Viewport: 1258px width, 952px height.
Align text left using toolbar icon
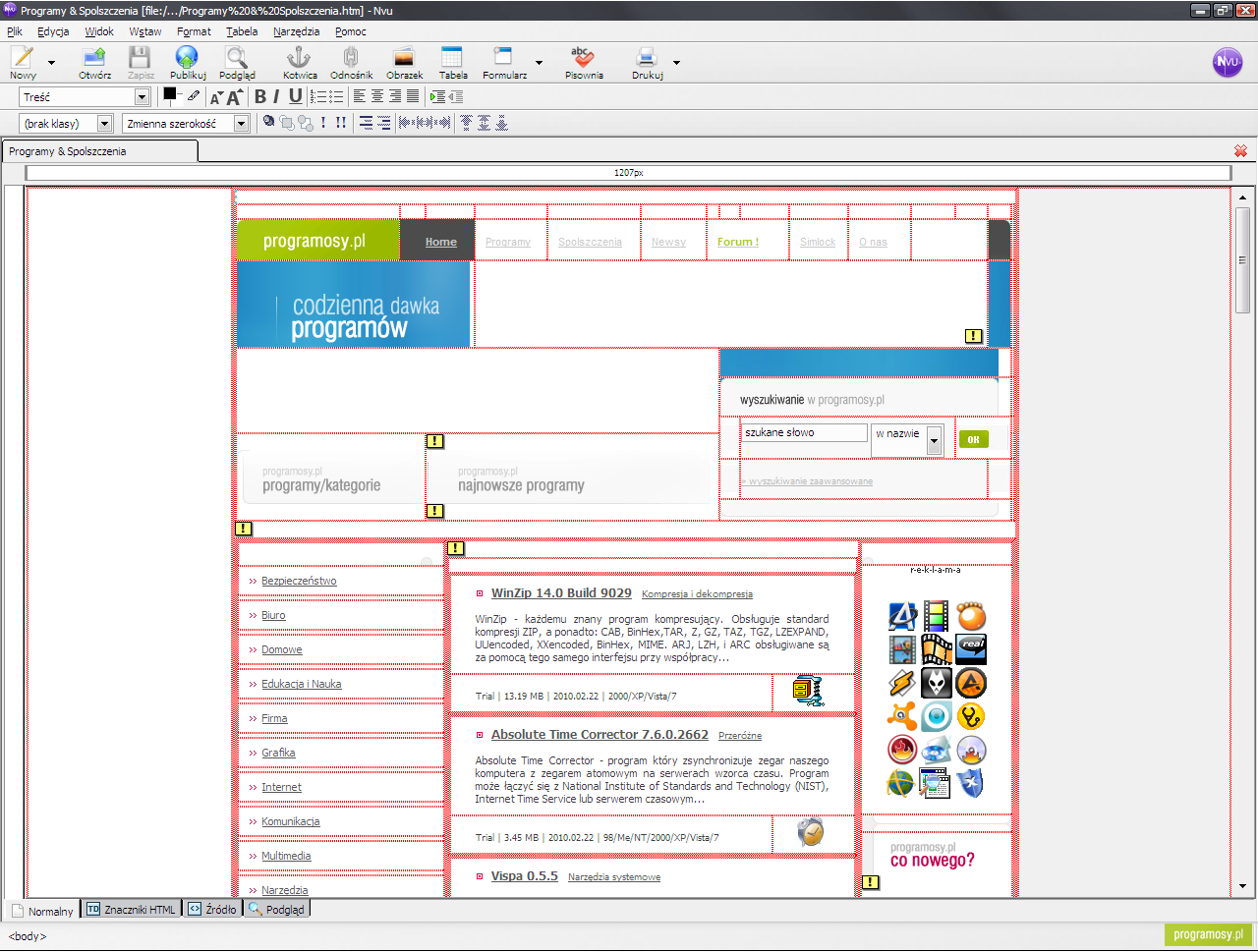point(359,96)
